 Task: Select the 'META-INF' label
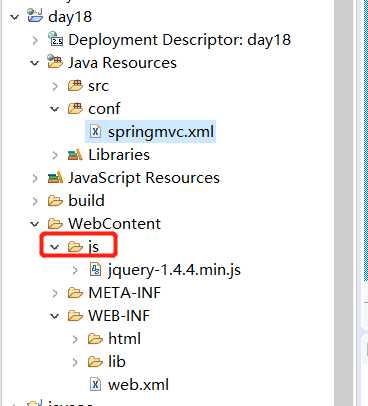click(x=124, y=293)
